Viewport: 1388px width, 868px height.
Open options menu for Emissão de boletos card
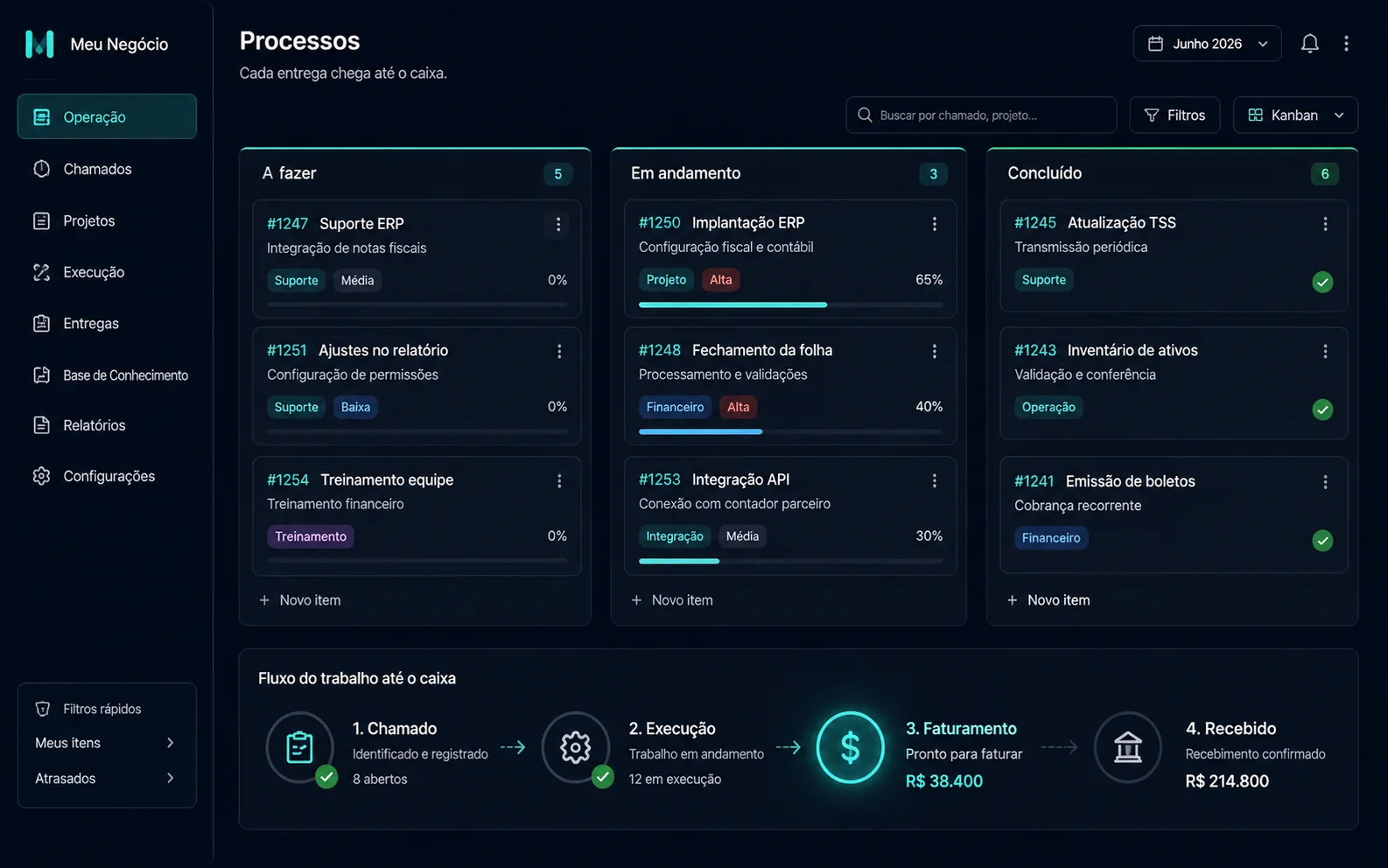click(x=1325, y=482)
